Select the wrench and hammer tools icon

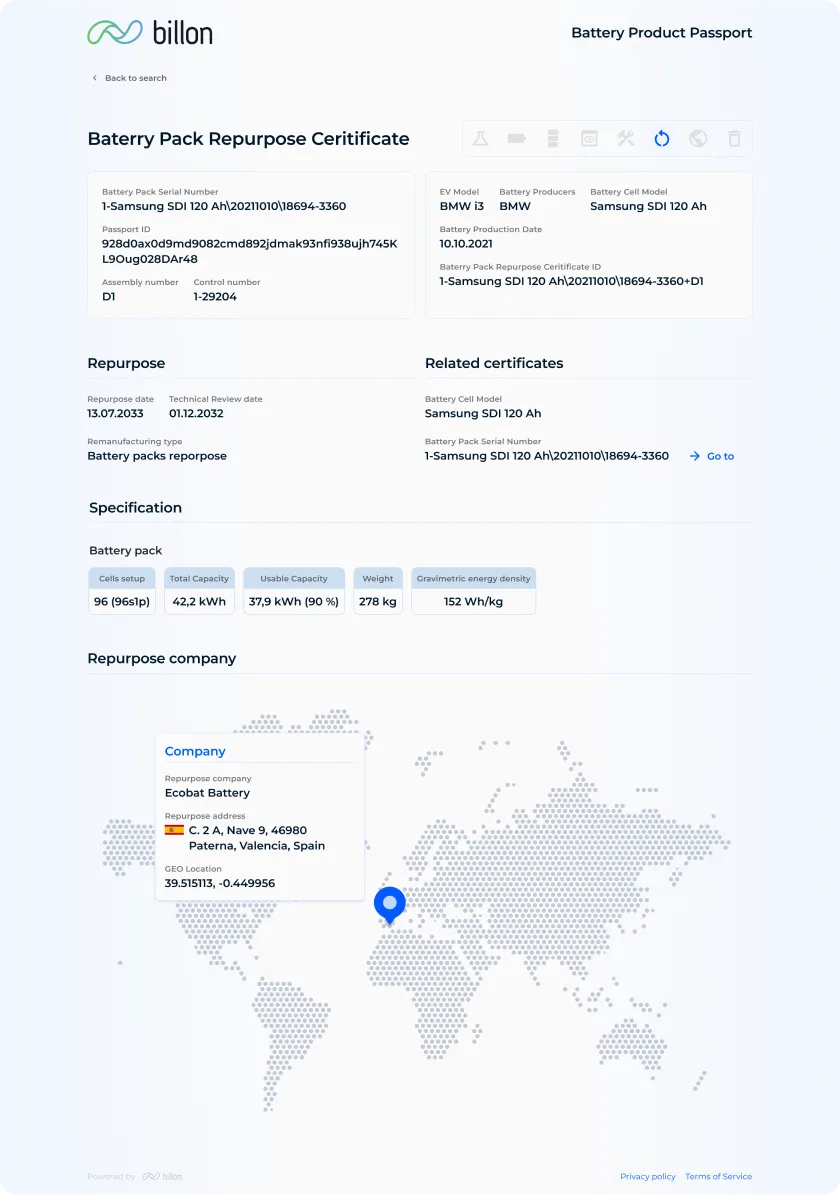[626, 139]
